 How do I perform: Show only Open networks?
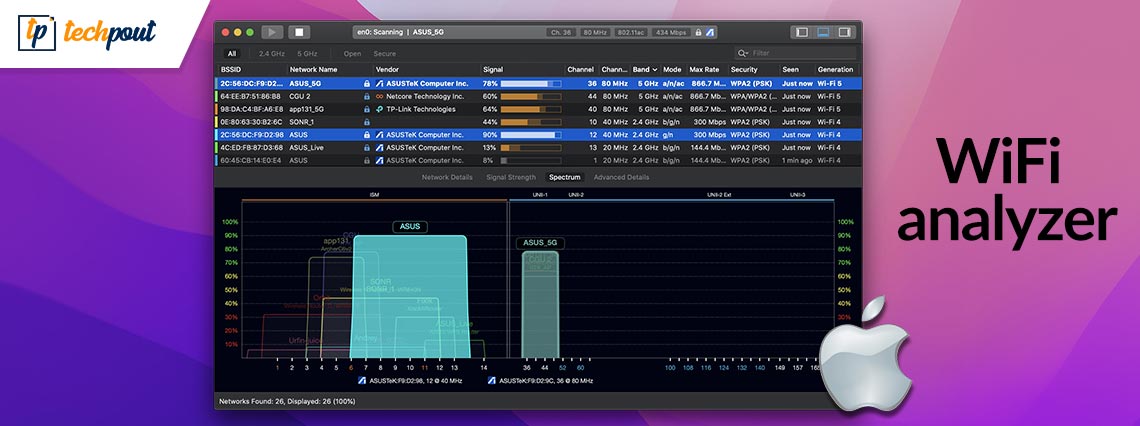click(353, 54)
